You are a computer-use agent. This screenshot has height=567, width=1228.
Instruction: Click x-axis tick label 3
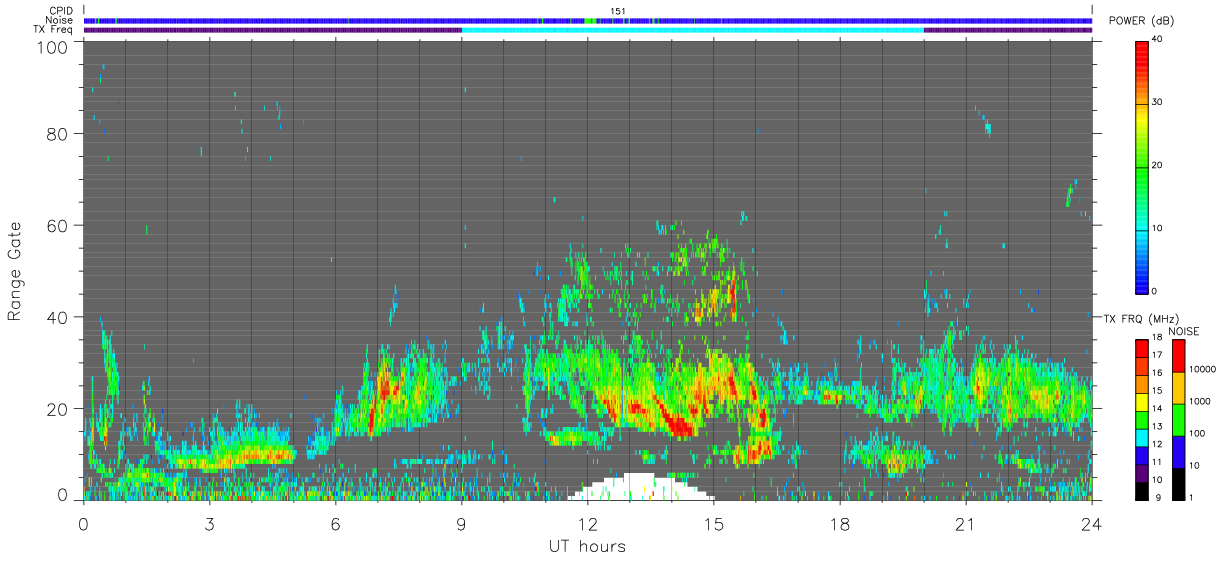pyautogui.click(x=209, y=524)
